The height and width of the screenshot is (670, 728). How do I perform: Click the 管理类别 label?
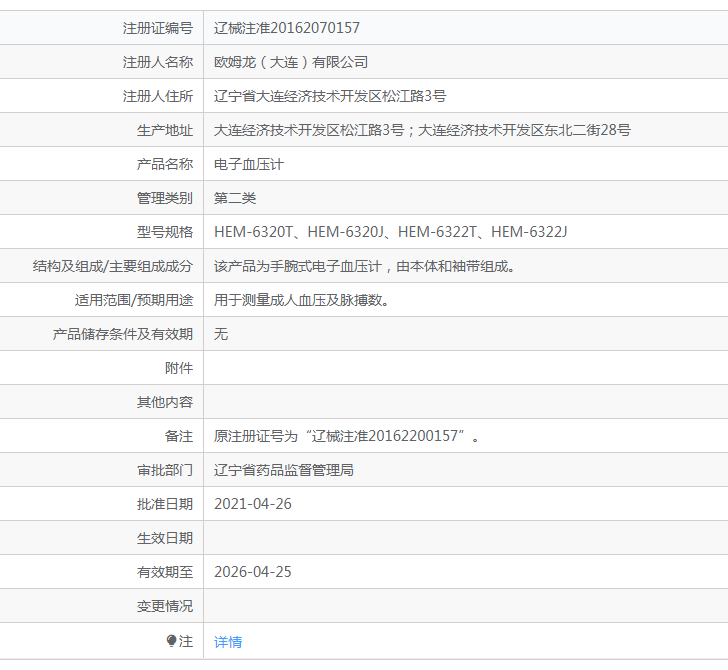click(x=165, y=198)
